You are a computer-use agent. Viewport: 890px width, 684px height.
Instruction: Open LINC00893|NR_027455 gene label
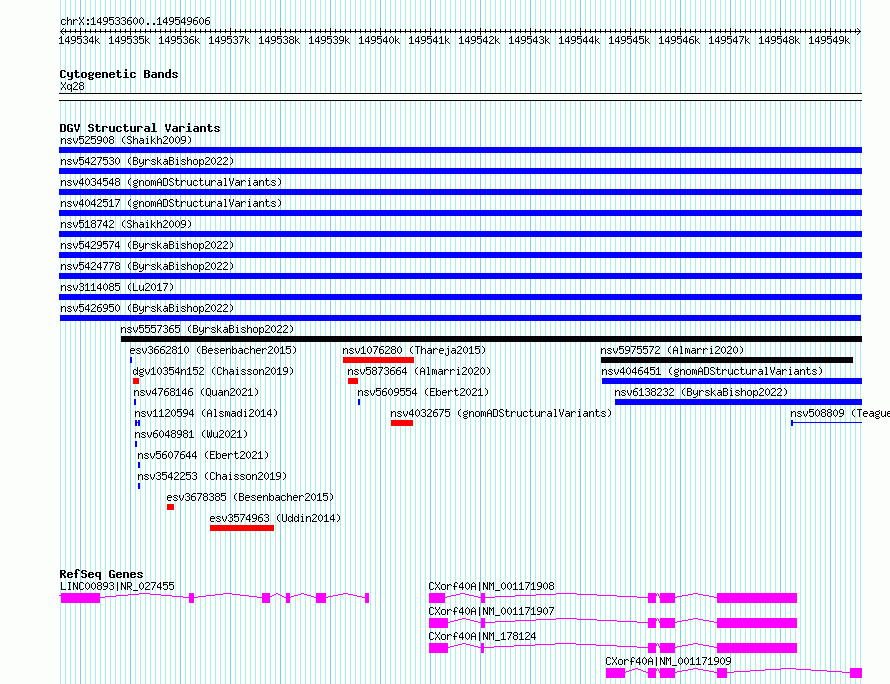(117, 586)
